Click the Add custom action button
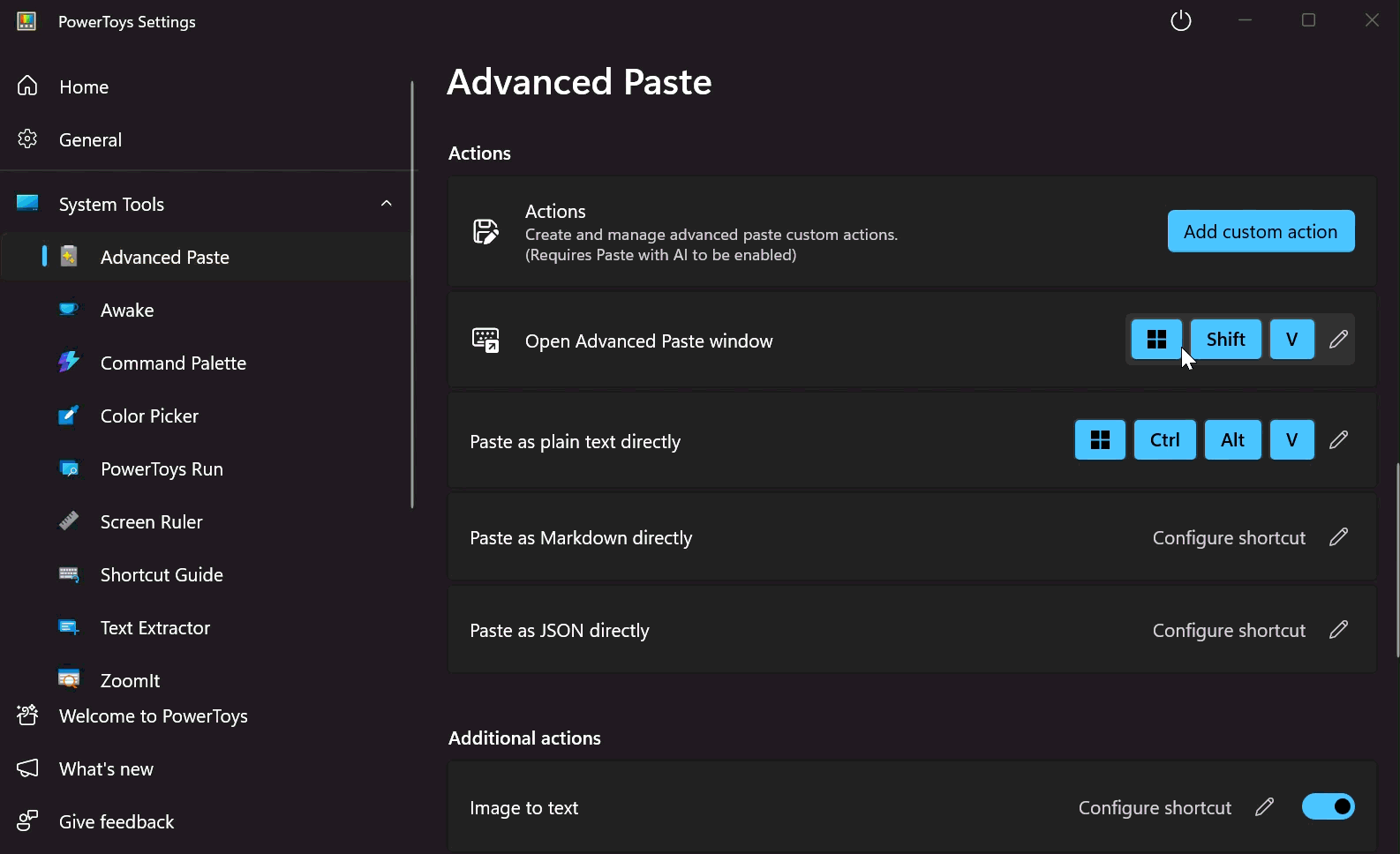Screen dimensions: 1400x854 pyautogui.click(x=1261, y=231)
